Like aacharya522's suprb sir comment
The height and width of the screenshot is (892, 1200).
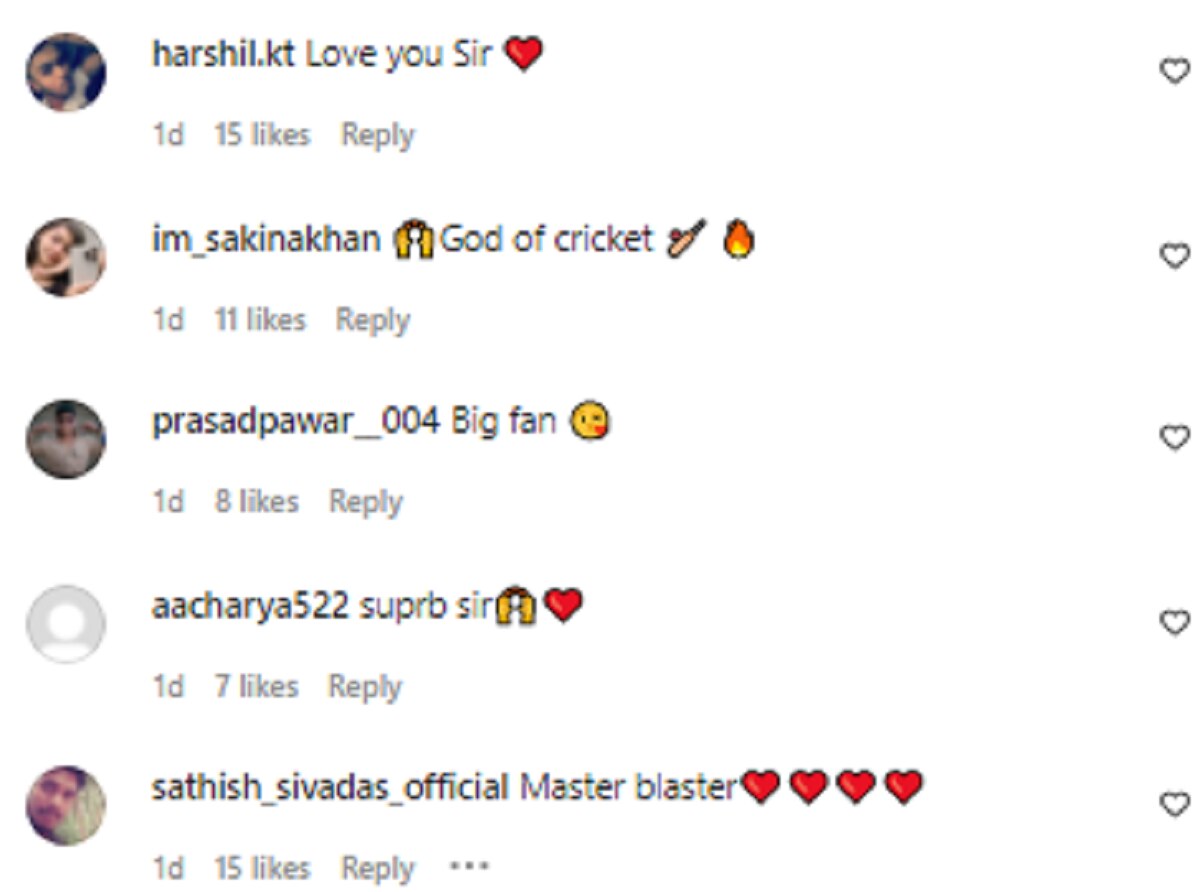1172,622
